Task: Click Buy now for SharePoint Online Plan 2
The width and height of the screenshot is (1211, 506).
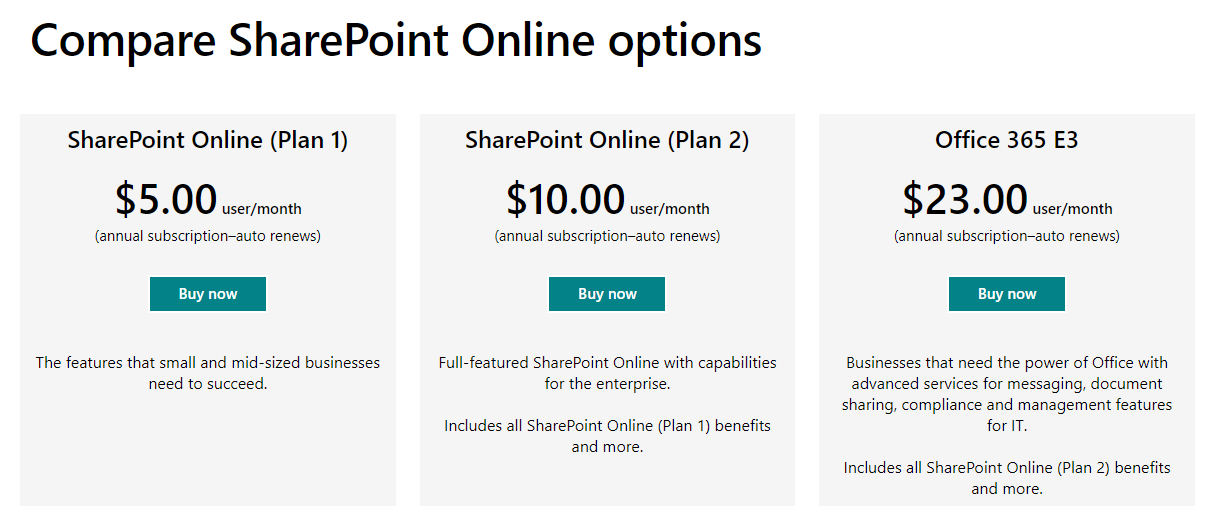Action: 607,294
